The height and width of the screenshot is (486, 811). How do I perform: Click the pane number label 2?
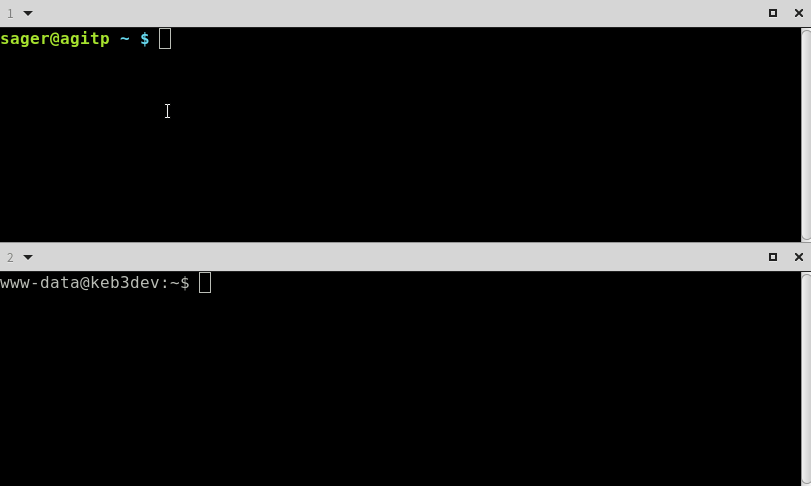pyautogui.click(x=10, y=257)
